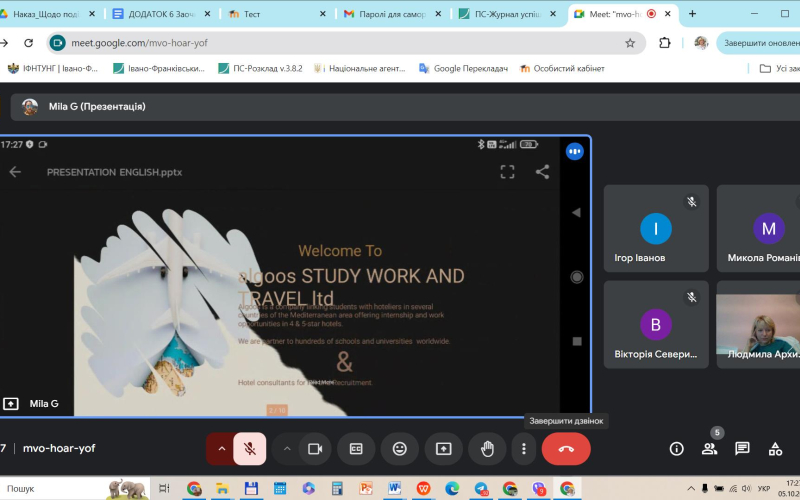
Task: Open the Chrome profile avatar
Action: coord(701,43)
